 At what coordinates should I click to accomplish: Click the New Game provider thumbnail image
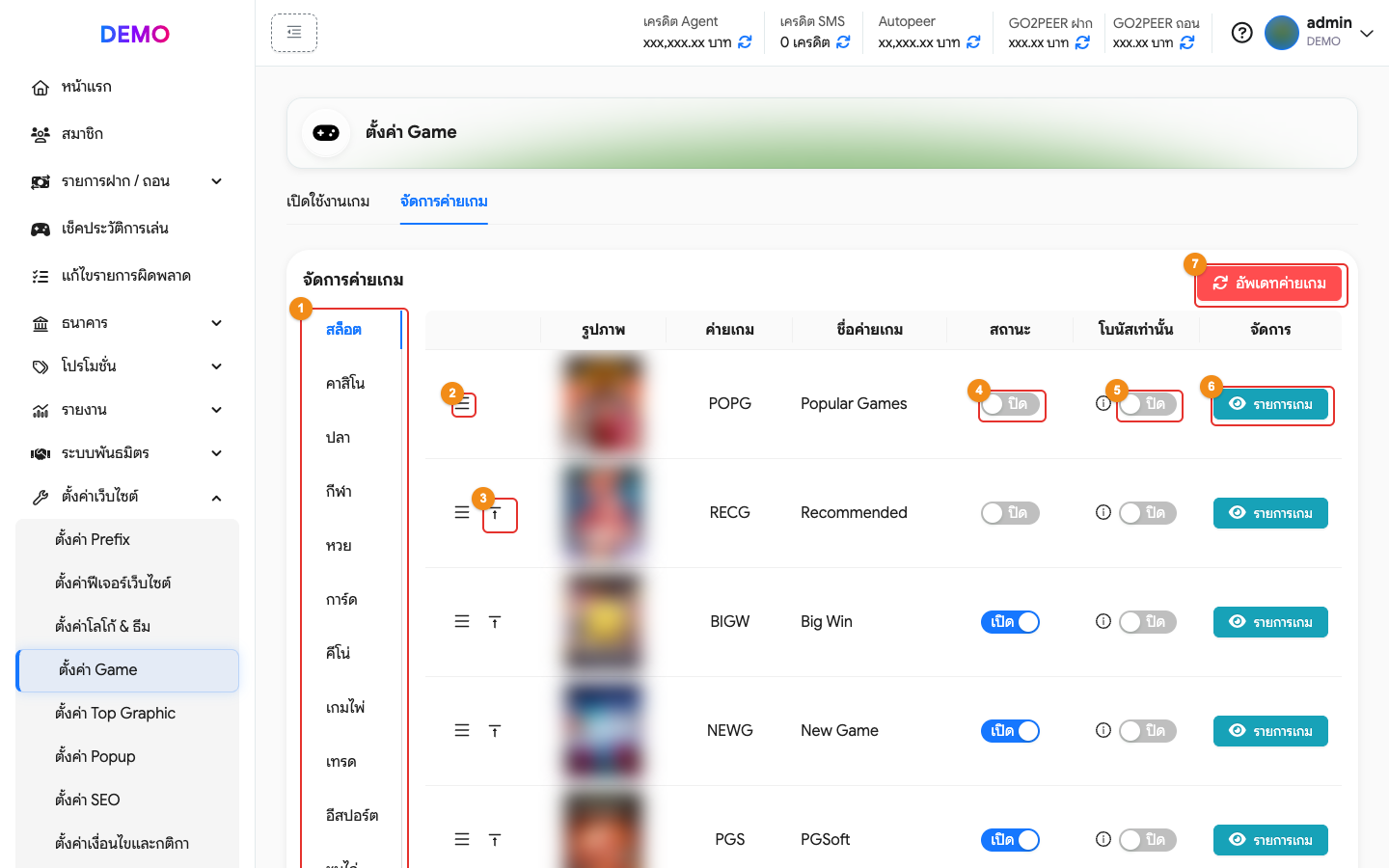point(603,731)
